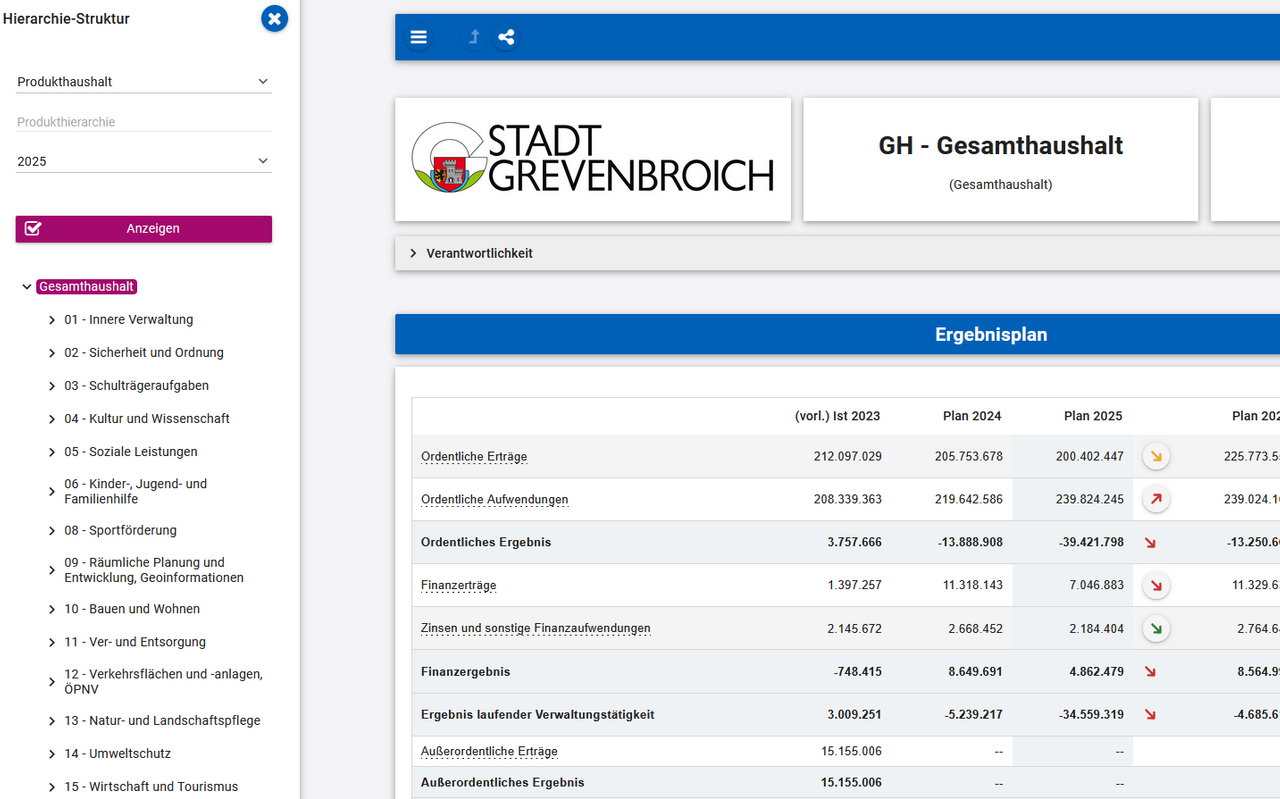This screenshot has height=799, width=1280.
Task: Close the Hierarchie-Struktur panel
Action: coord(274,18)
